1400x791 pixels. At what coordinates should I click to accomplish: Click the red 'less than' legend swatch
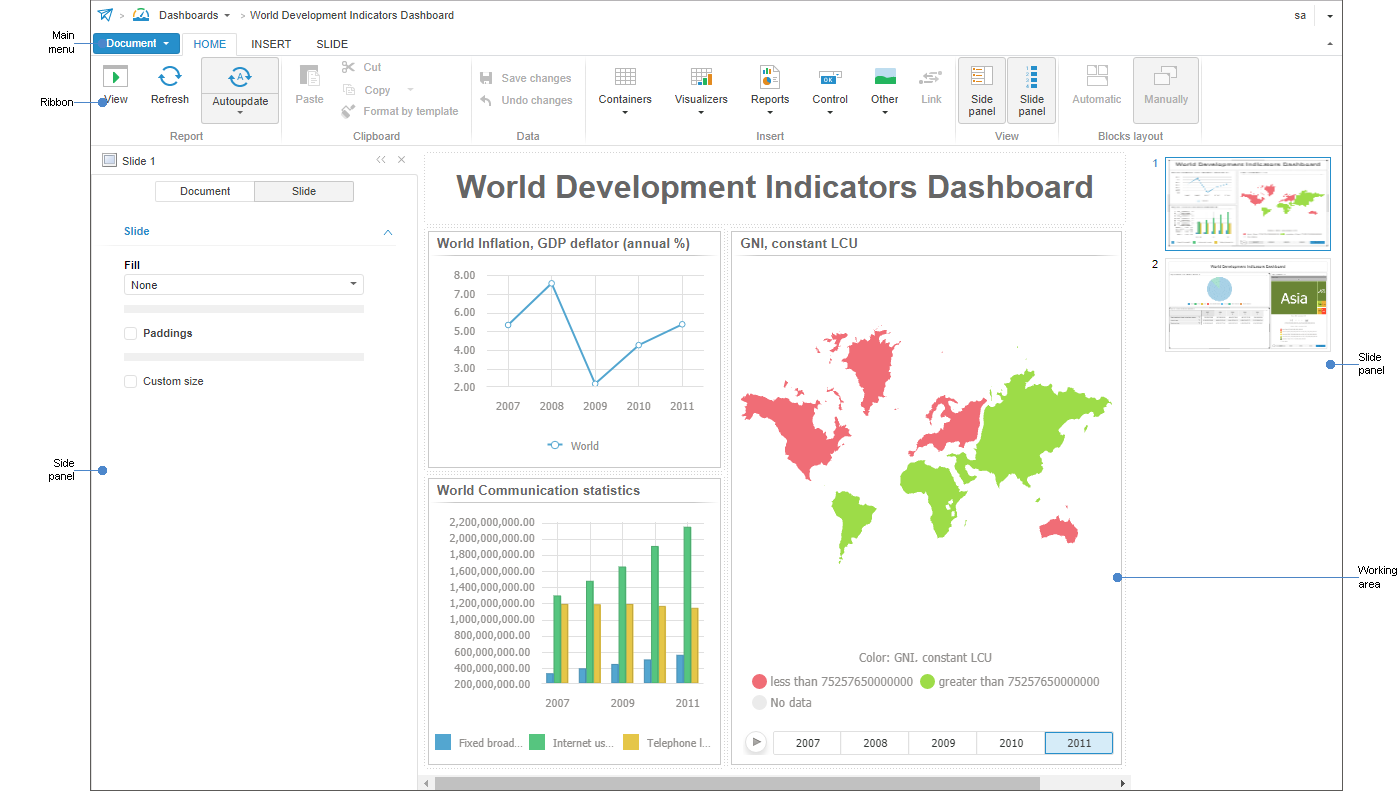click(x=759, y=681)
